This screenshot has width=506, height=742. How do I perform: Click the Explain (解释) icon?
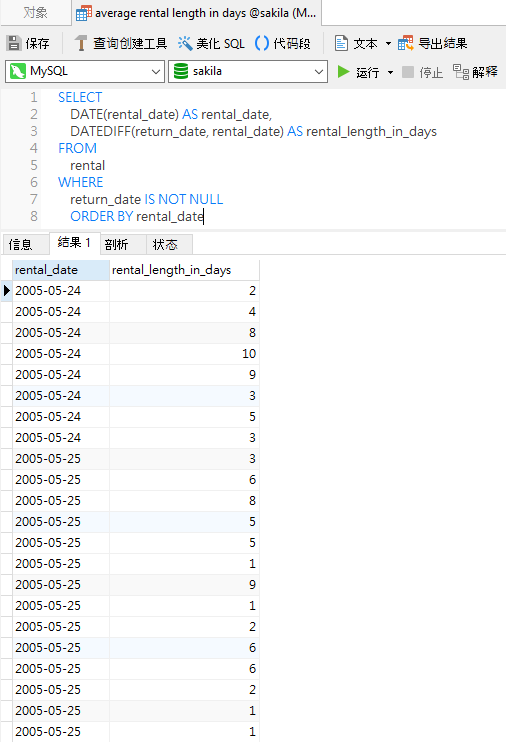pyautogui.click(x=461, y=72)
